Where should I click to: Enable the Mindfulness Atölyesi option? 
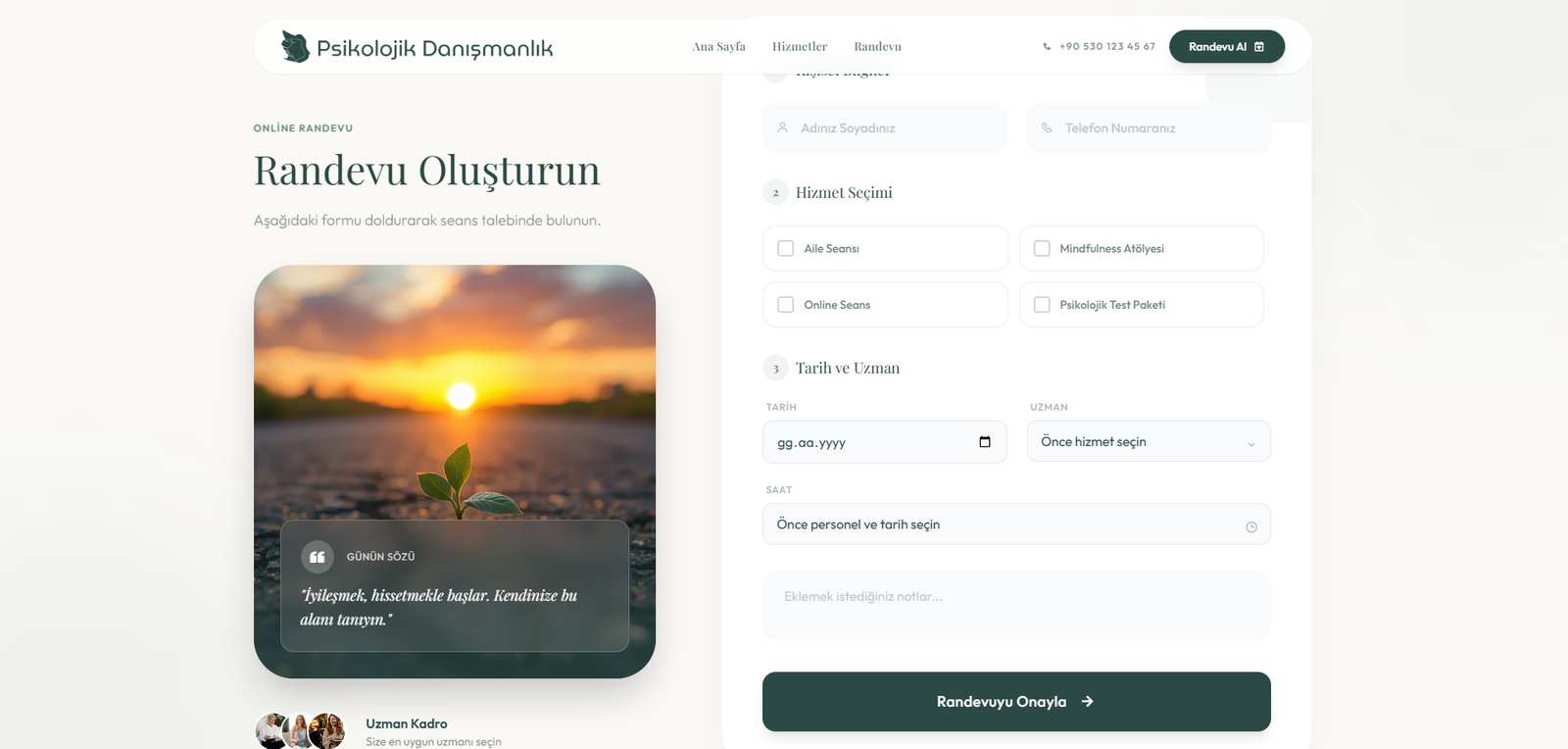tap(1042, 249)
